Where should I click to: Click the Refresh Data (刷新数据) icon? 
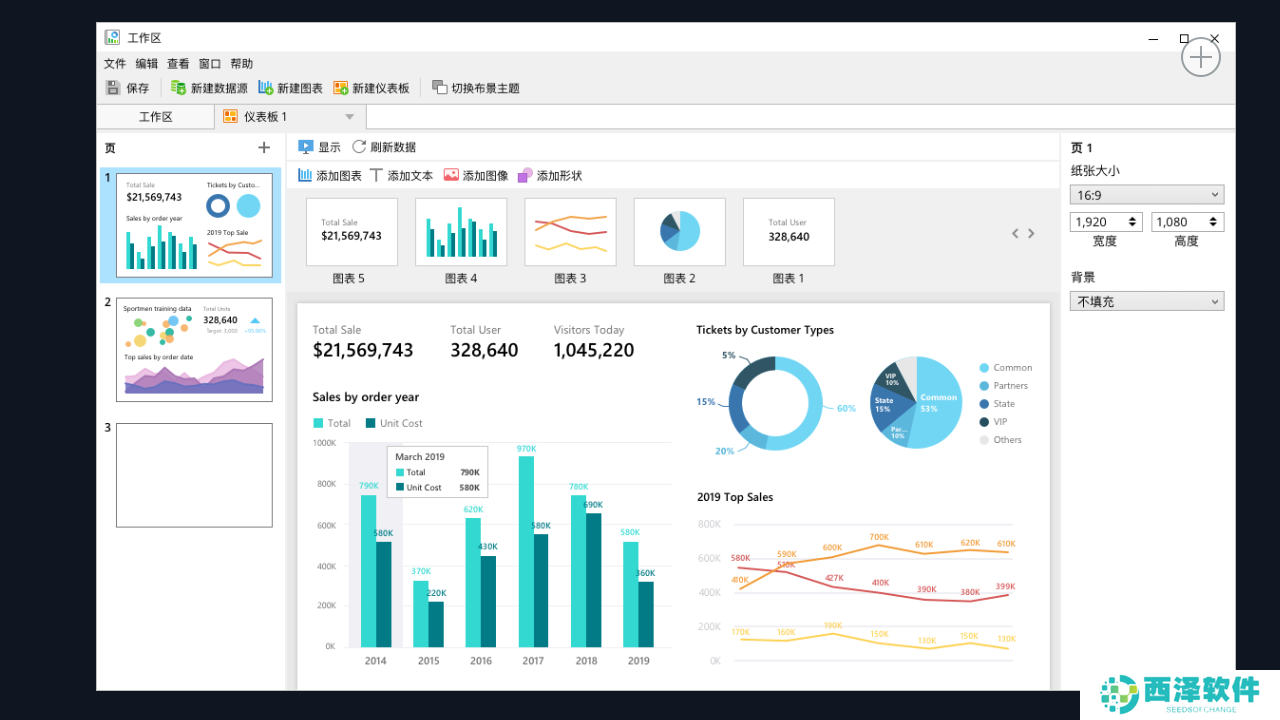tap(359, 147)
